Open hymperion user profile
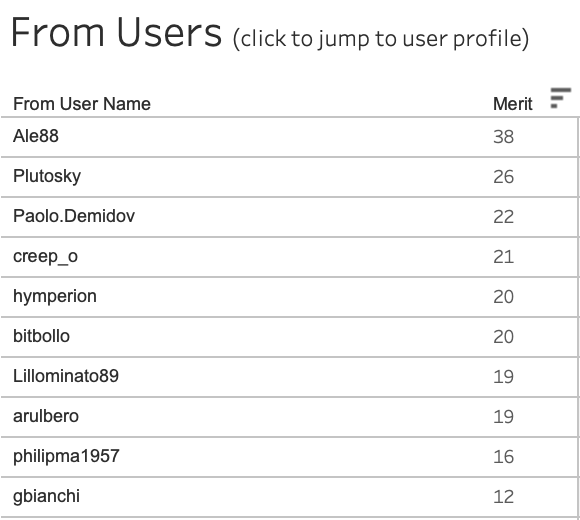 click(55, 297)
